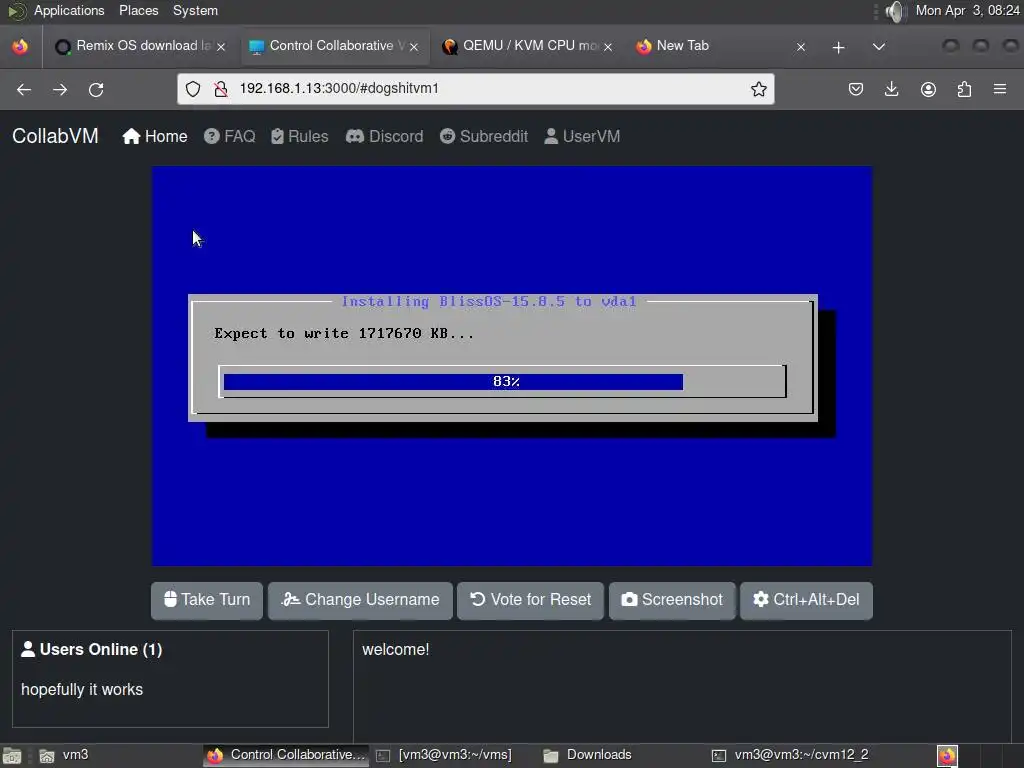Switch to [vm3@vm3:~/vms] terminal in taskbar
This screenshot has height=768, width=1024.
[445, 755]
